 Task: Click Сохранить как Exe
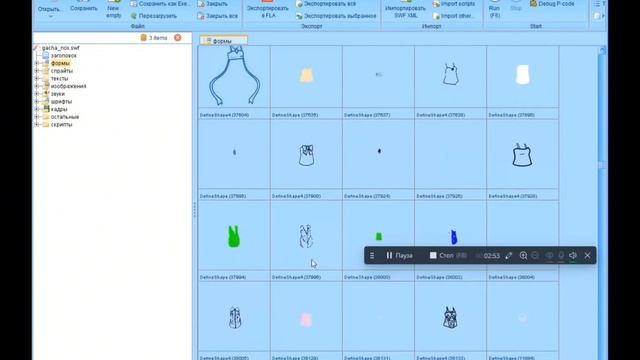click(160, 4)
